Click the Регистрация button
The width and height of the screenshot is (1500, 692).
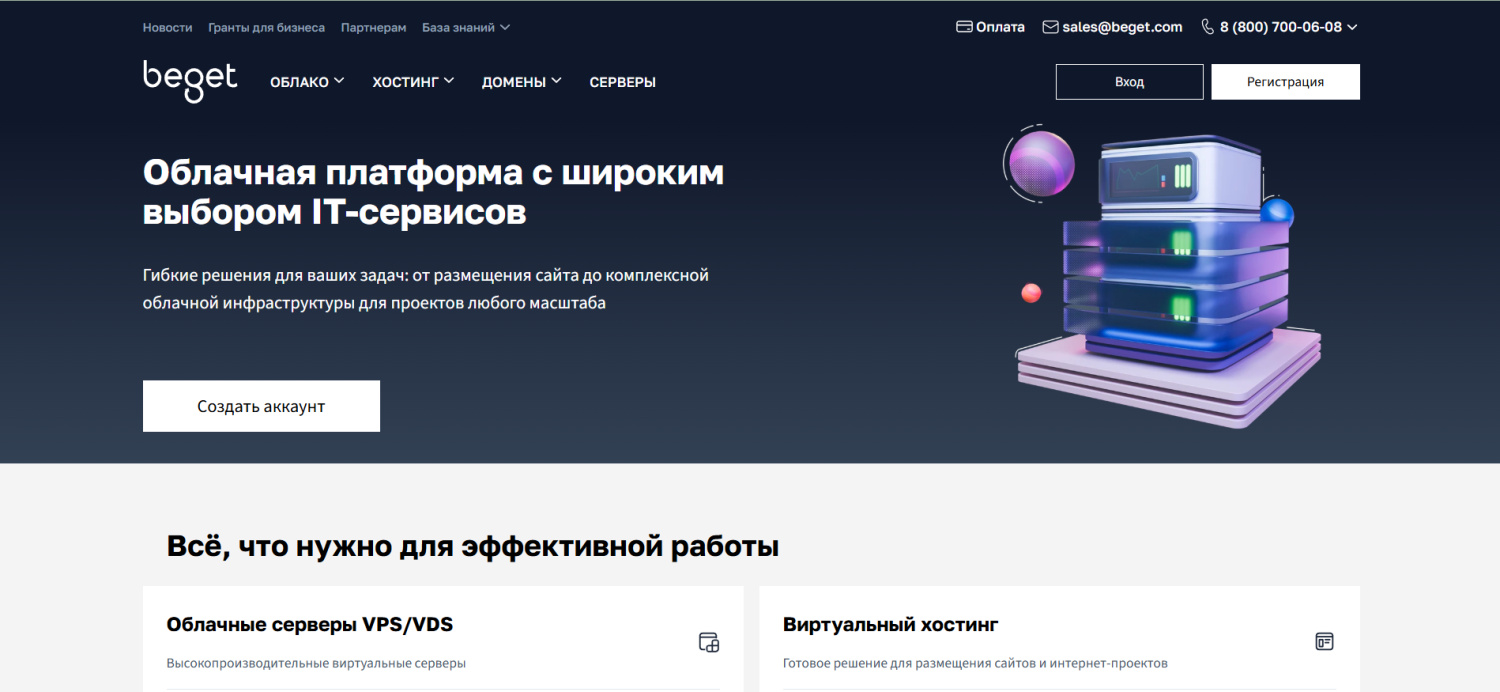pos(1285,82)
